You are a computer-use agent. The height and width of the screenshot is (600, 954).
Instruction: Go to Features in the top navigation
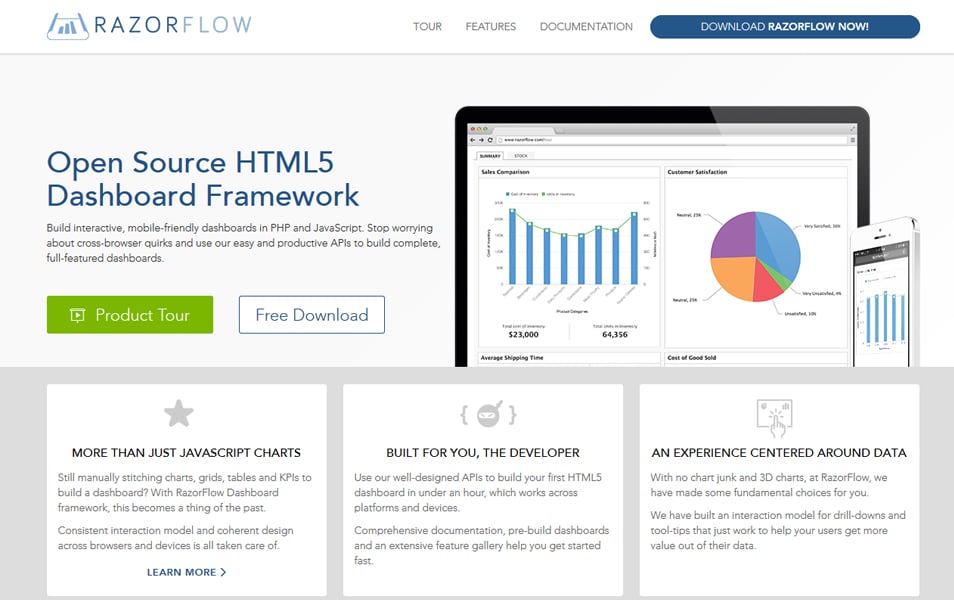[490, 27]
